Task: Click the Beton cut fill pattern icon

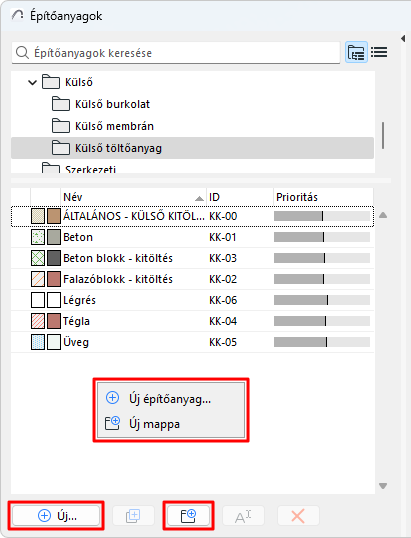Action: pyautogui.click(x=38, y=237)
